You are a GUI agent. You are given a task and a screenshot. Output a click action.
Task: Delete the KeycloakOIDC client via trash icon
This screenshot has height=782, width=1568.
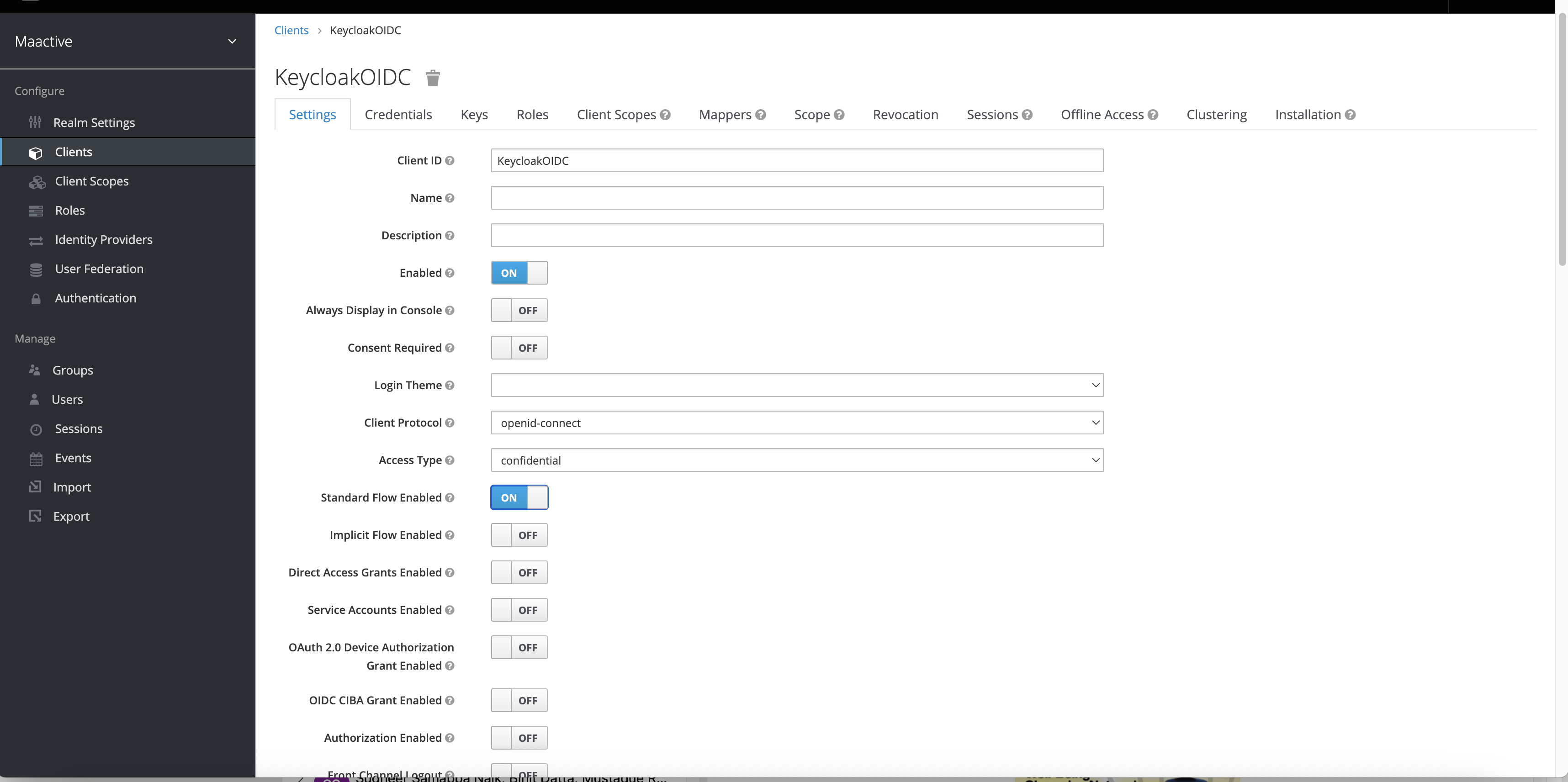click(433, 78)
